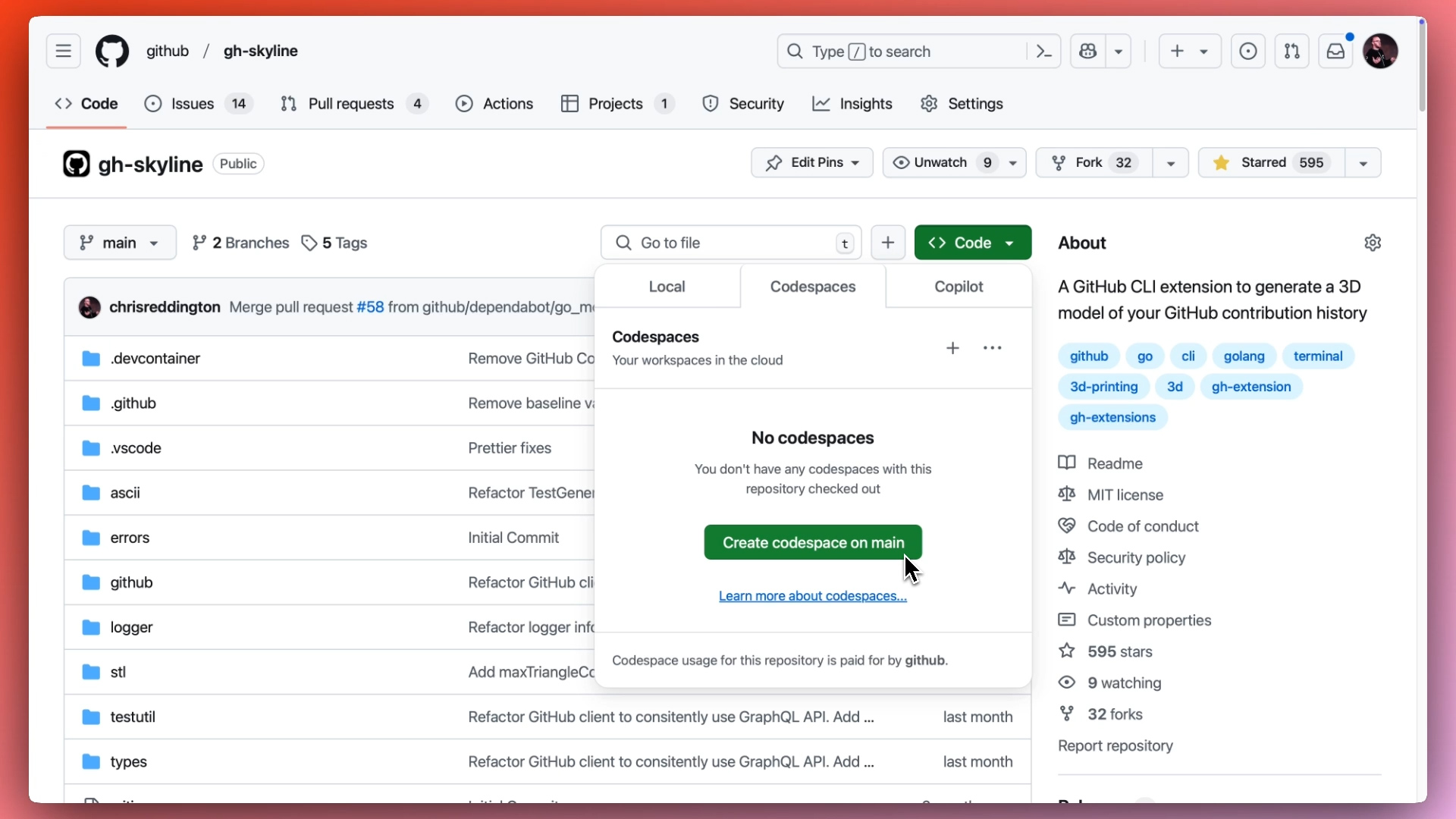The image size is (1456, 819).
Task: Open the GitHub homepage via the logo
Action: [x=111, y=51]
